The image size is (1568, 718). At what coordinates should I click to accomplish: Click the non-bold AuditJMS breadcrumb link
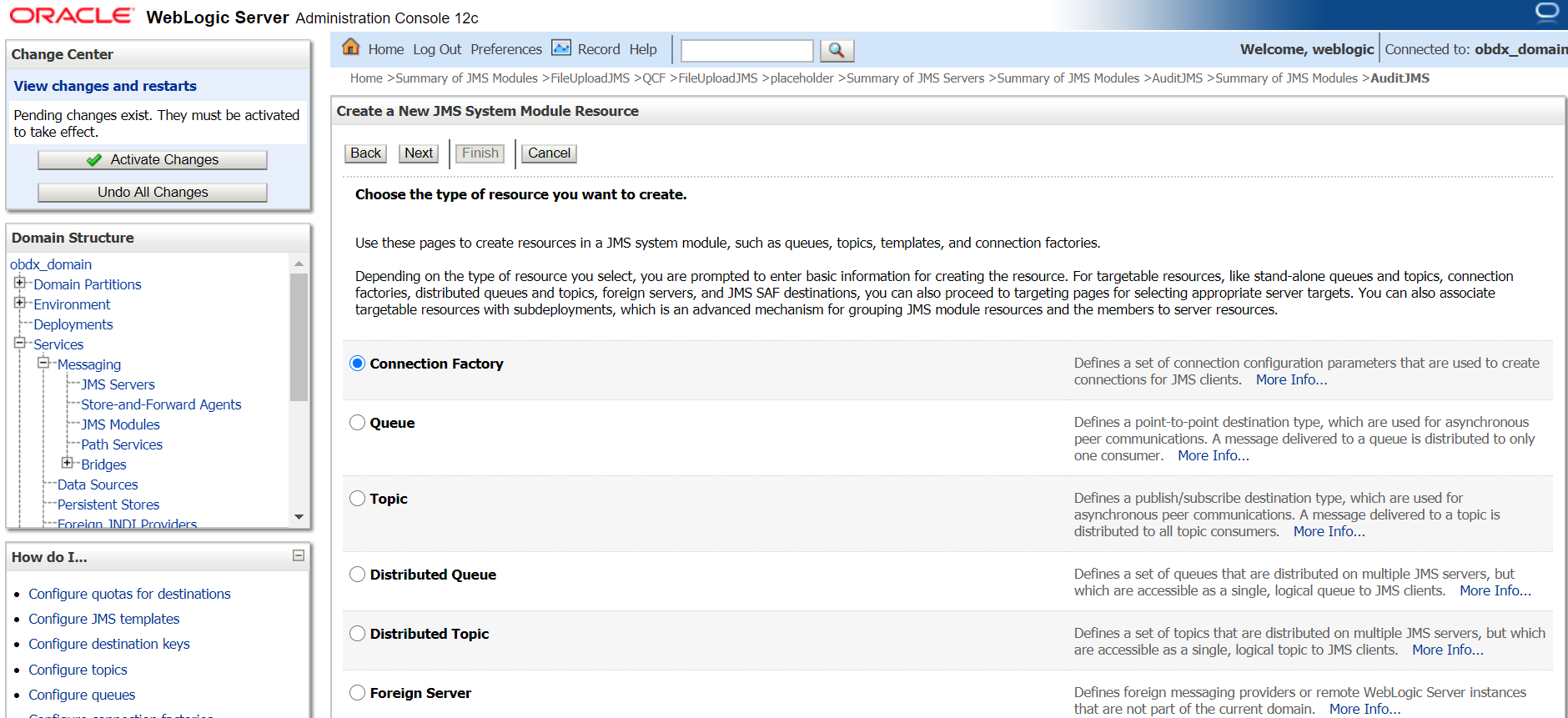pyautogui.click(x=1177, y=78)
